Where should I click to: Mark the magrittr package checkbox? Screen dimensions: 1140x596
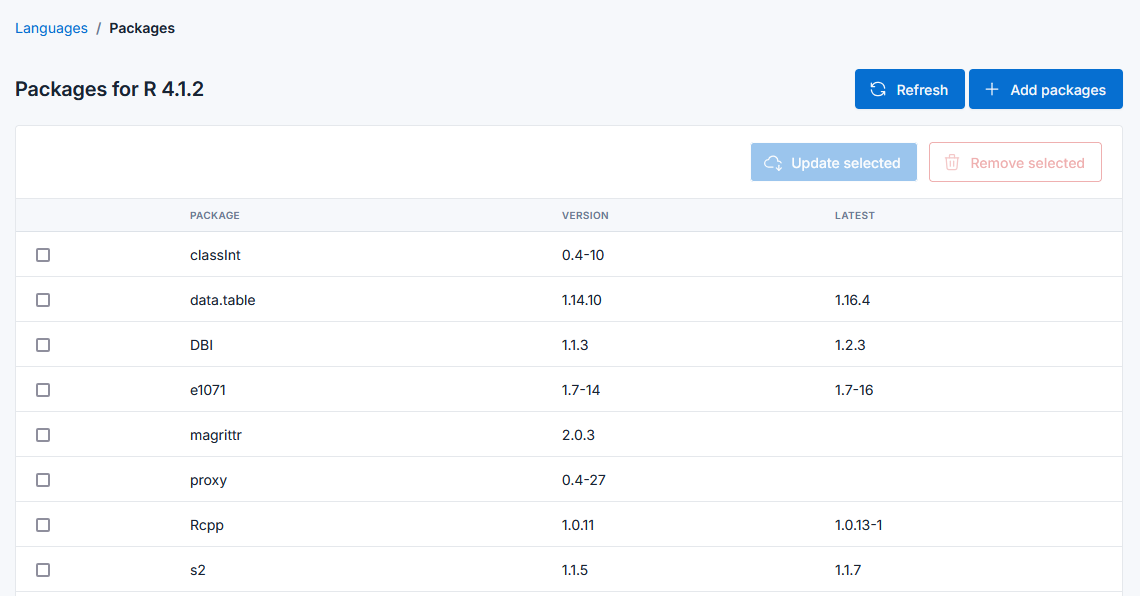[x=43, y=435]
